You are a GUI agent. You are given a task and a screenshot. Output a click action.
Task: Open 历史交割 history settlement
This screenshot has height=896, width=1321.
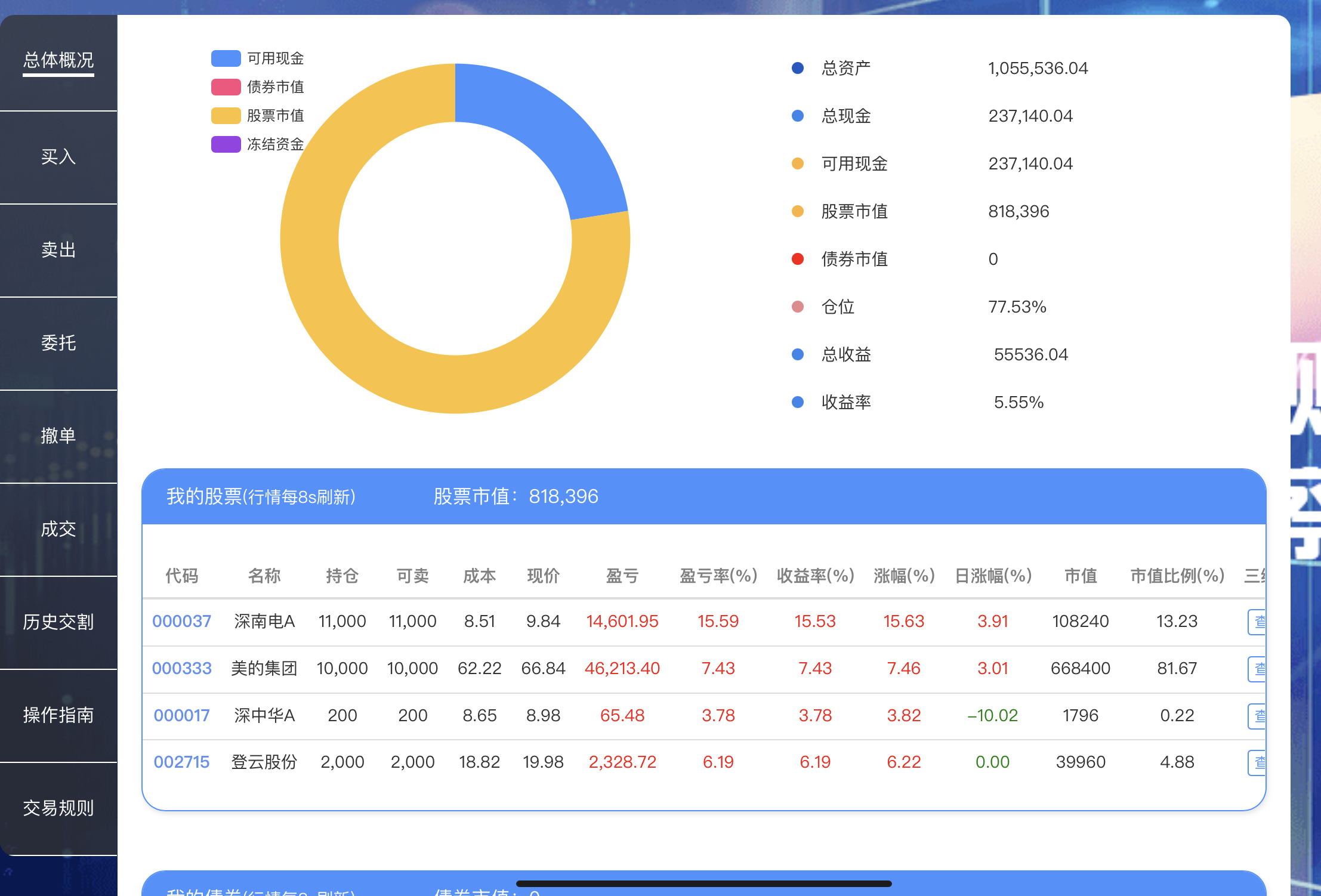pos(58,622)
